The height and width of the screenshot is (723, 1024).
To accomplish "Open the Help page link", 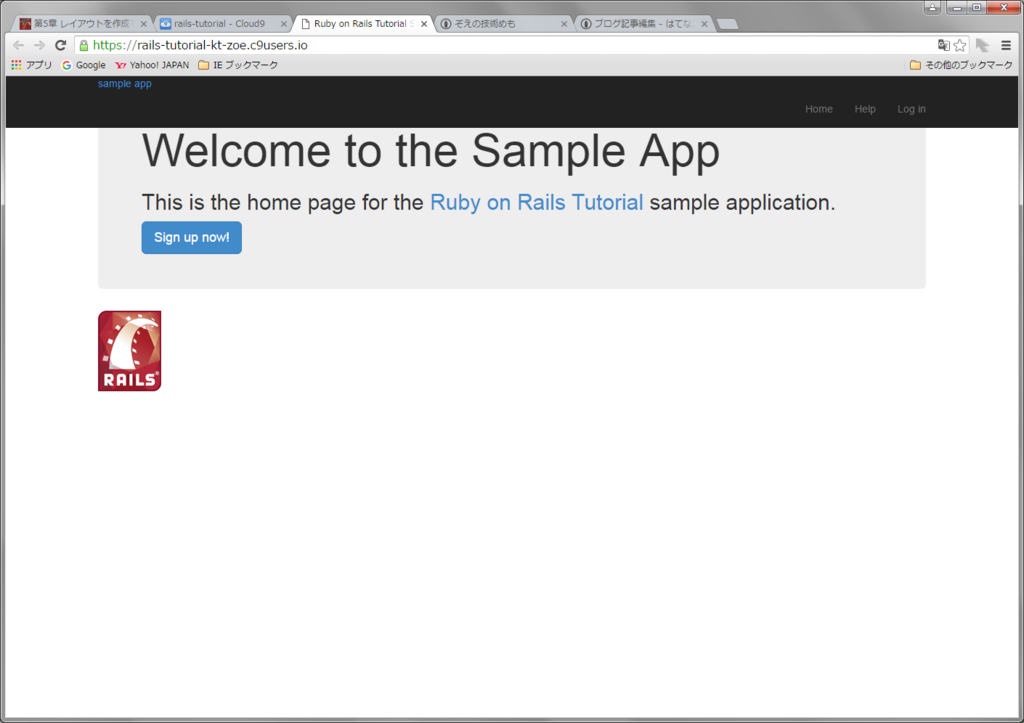I will pyautogui.click(x=865, y=109).
